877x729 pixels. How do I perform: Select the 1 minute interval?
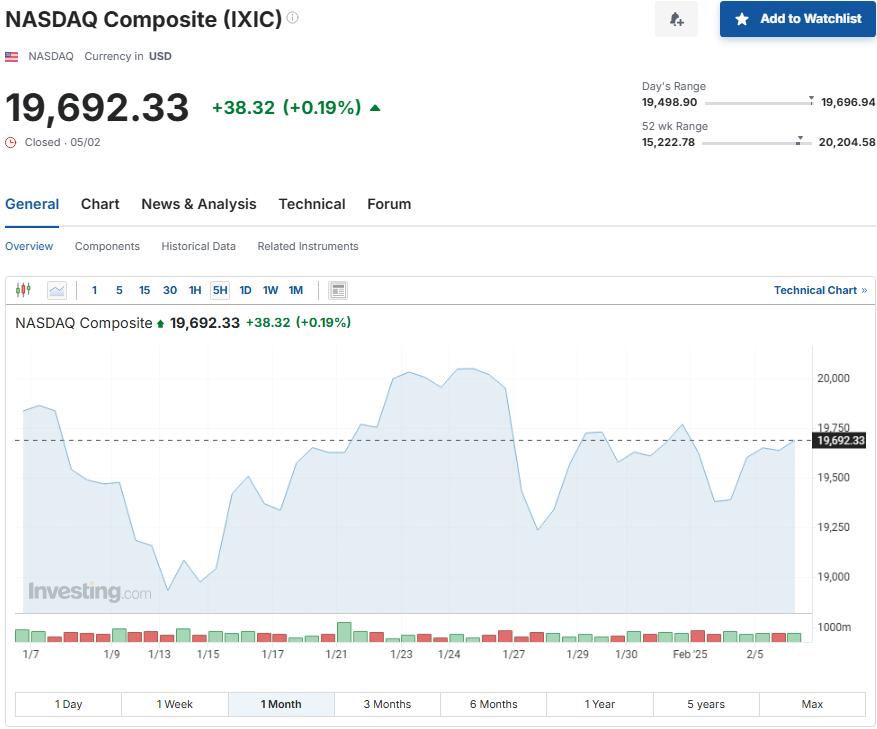coord(94,290)
